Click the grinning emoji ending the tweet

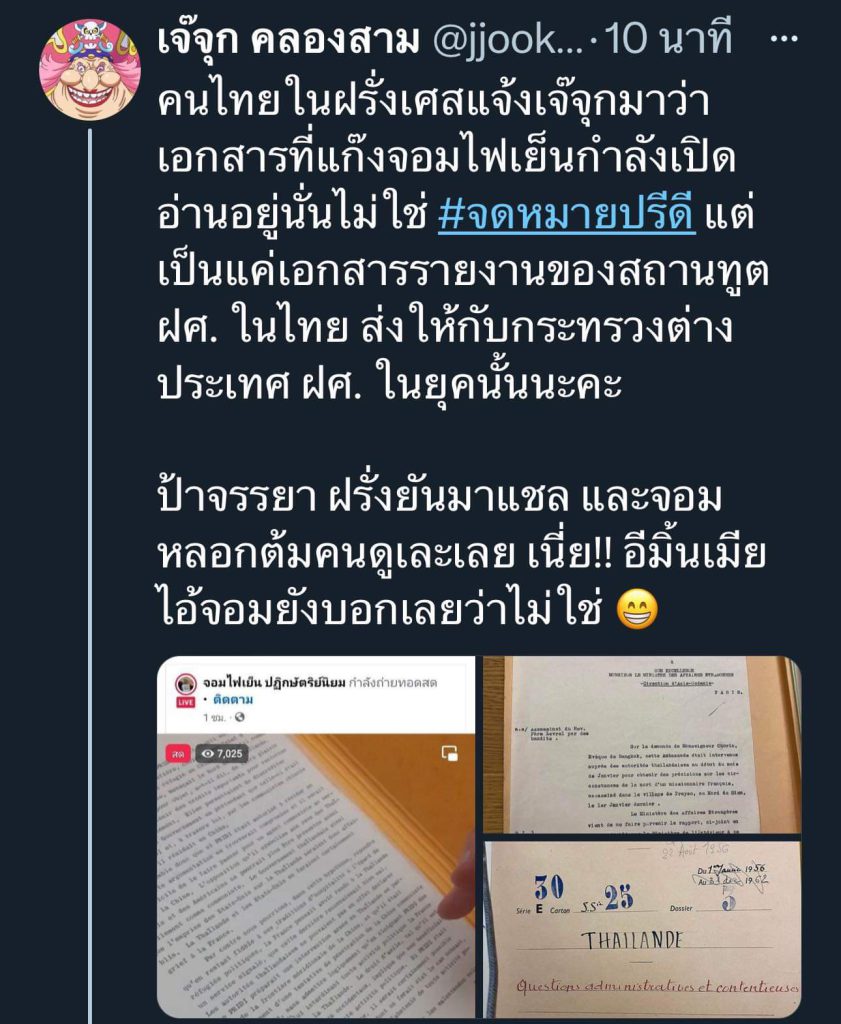tap(637, 609)
